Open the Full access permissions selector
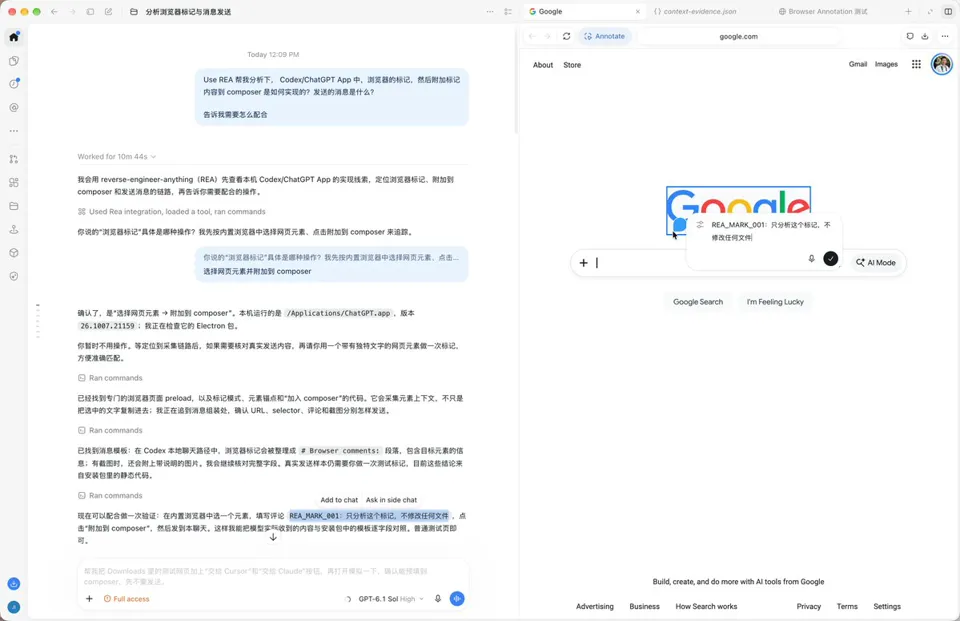 click(127, 599)
